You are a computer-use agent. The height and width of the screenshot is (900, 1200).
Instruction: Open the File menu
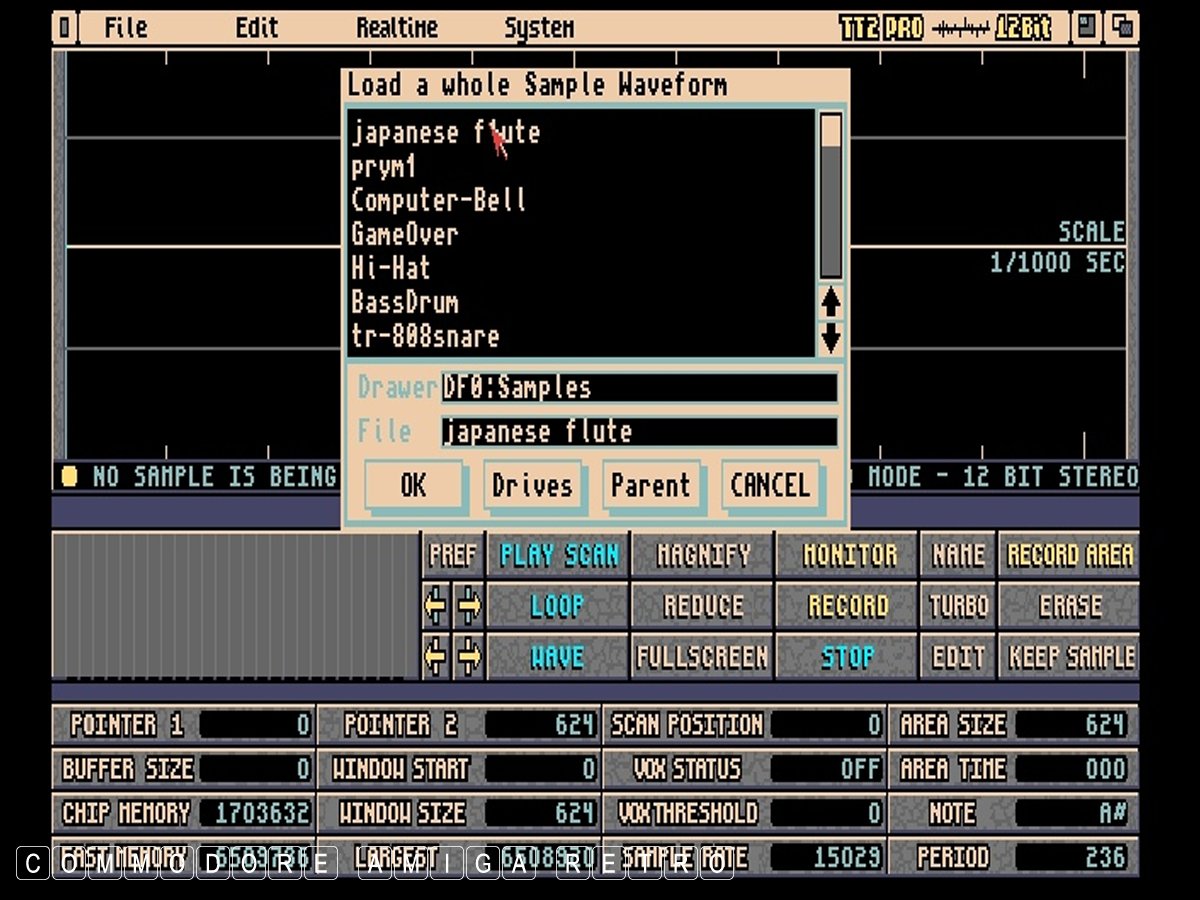(126, 28)
